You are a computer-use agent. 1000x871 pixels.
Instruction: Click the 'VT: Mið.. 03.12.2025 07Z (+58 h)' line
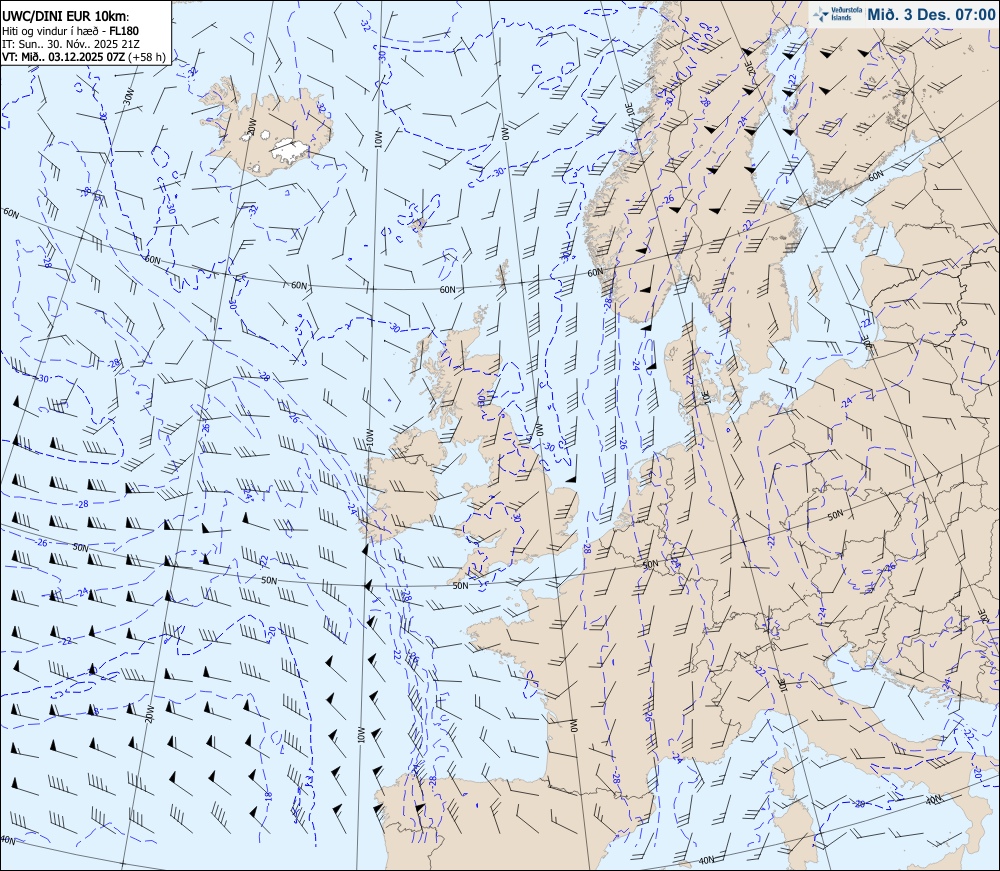84,57
